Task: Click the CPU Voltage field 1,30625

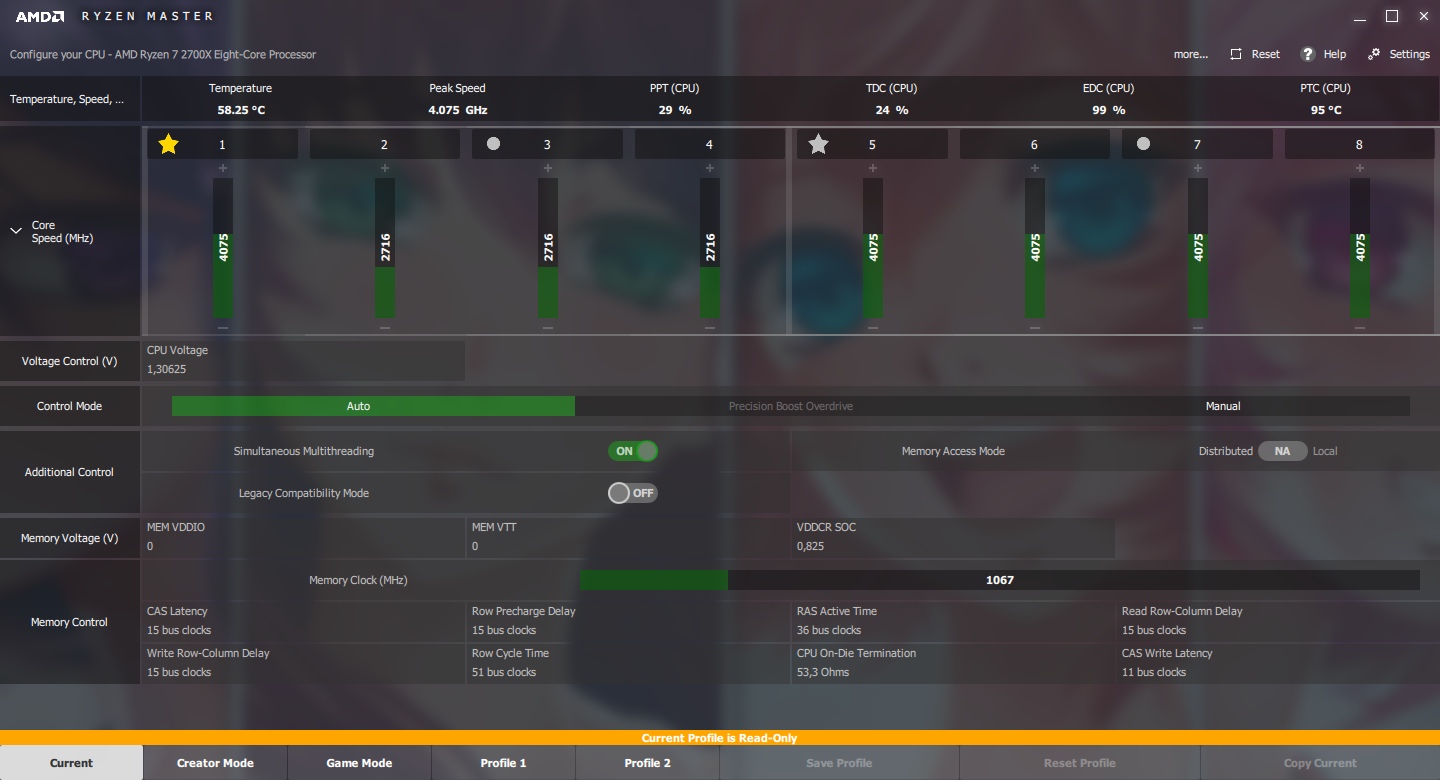Action: pos(304,360)
